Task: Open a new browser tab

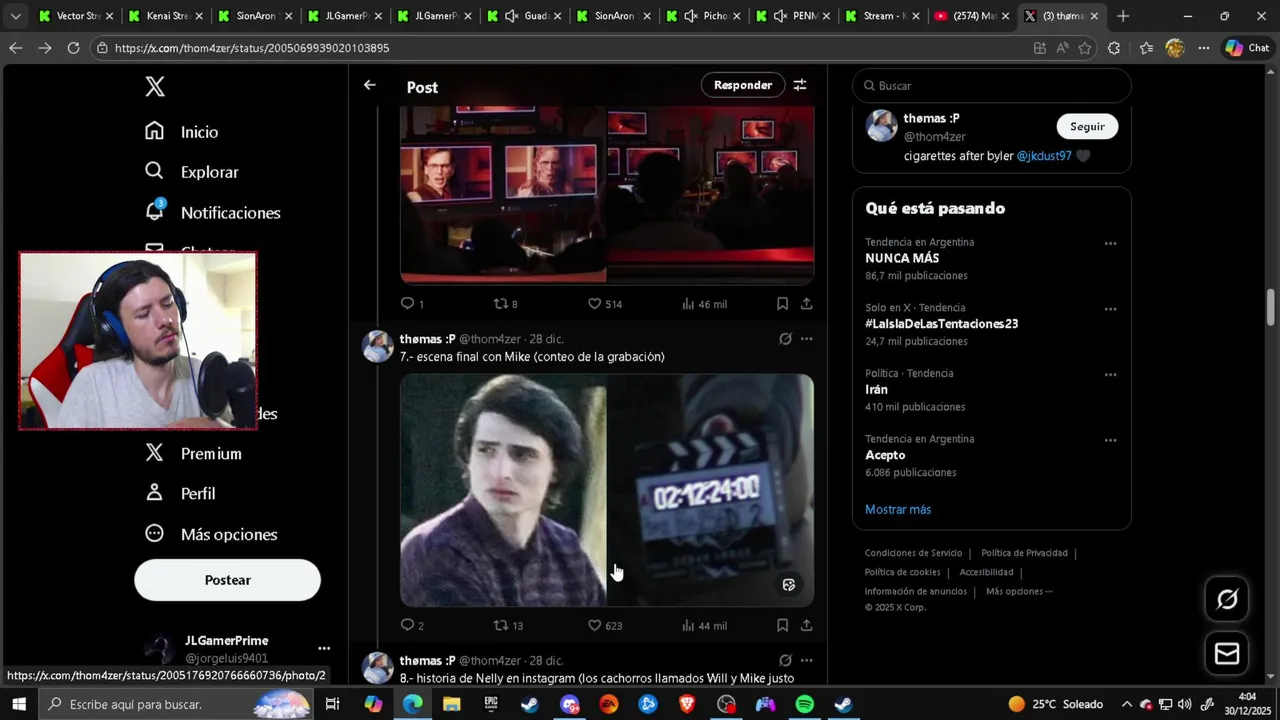Action: [x=1123, y=16]
